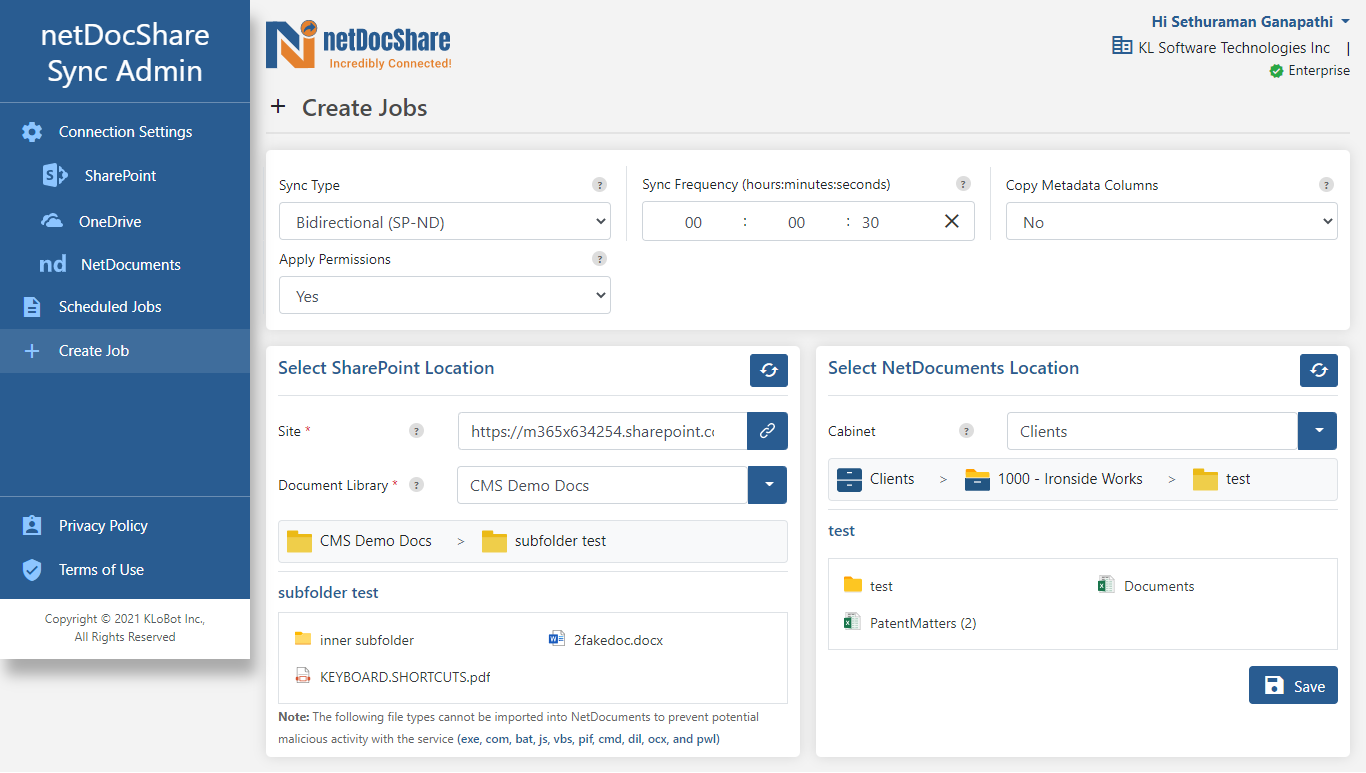Image resolution: width=1366 pixels, height=773 pixels.
Task: Click help icon beside Copy Metadata Columns
Action: coord(1326,185)
